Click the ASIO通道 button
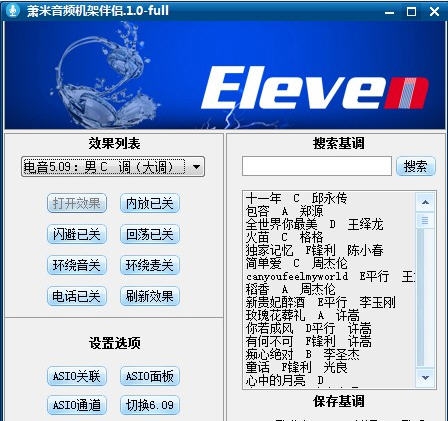 (77, 405)
